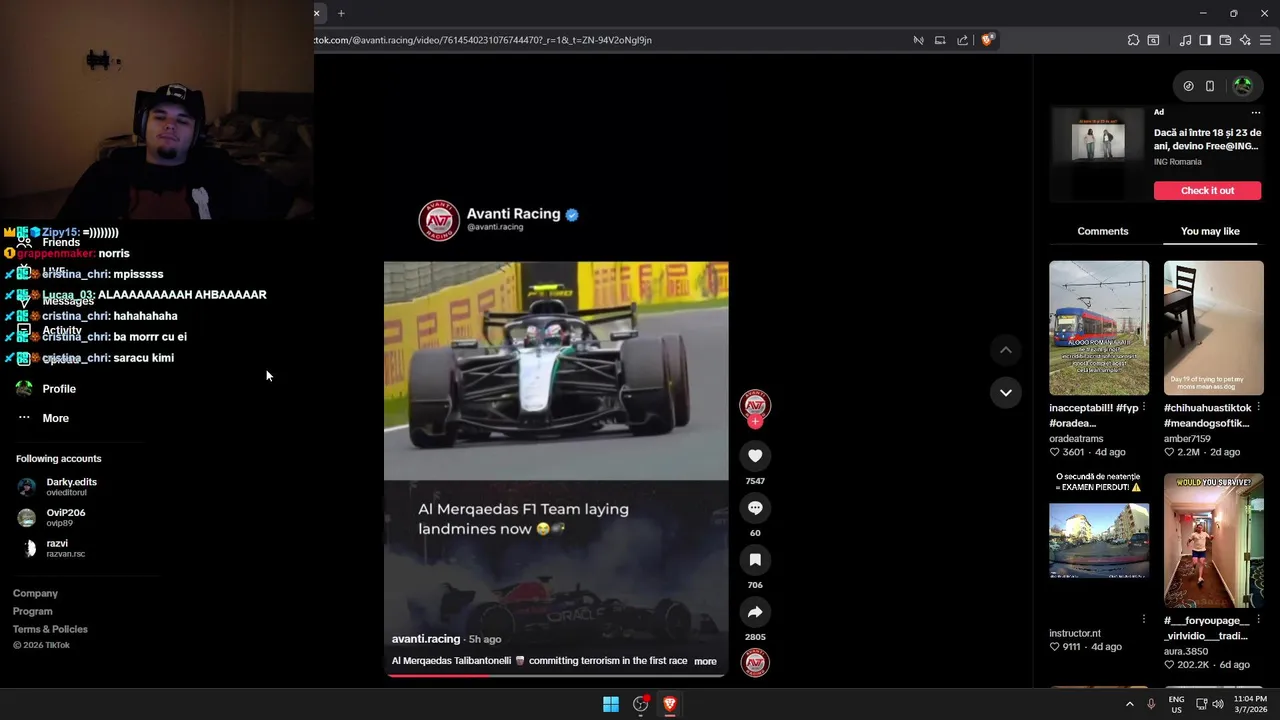Click the TikTok coins icon top right
The image size is (1280, 720).
click(1188, 86)
